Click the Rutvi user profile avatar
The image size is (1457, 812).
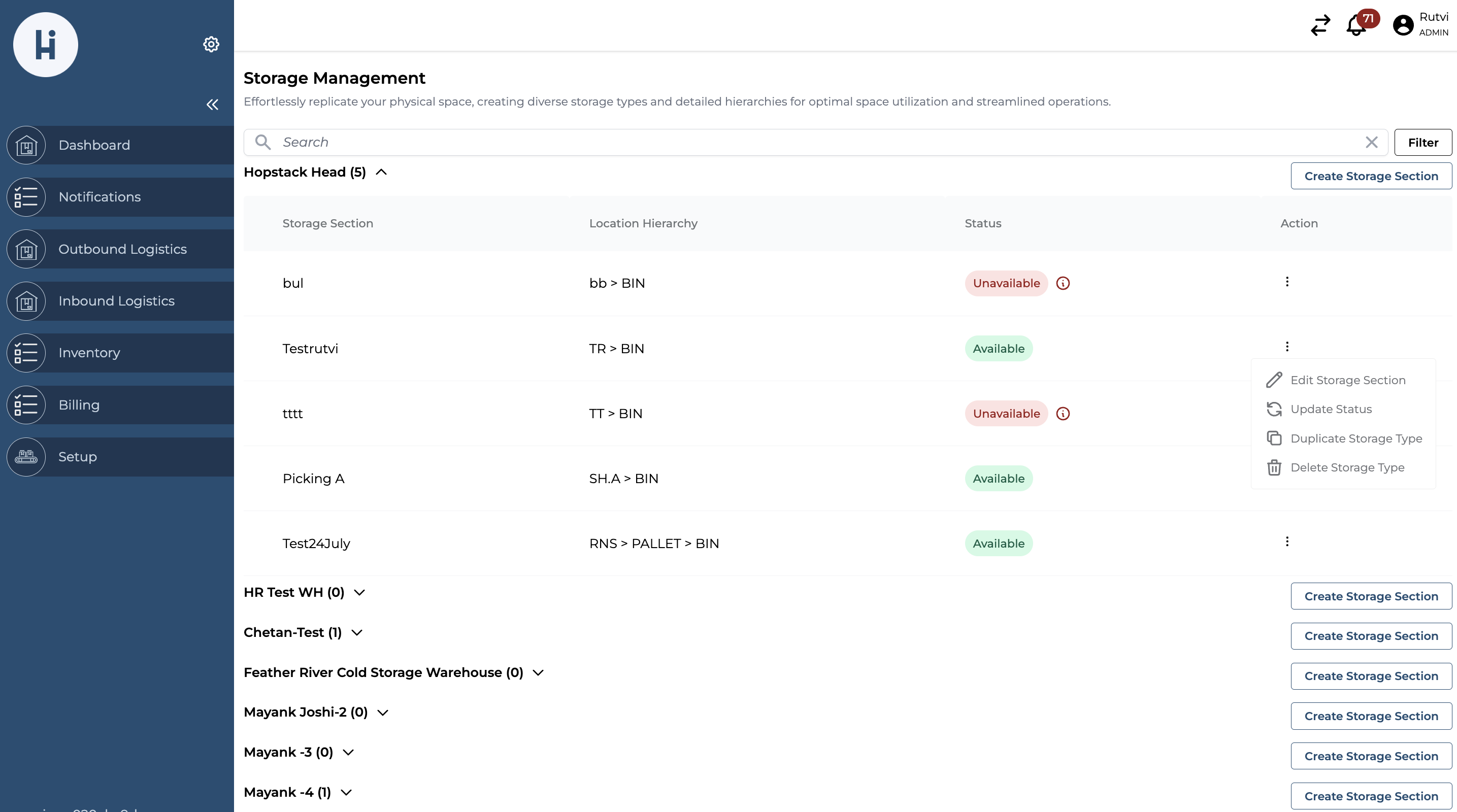pos(1403,25)
